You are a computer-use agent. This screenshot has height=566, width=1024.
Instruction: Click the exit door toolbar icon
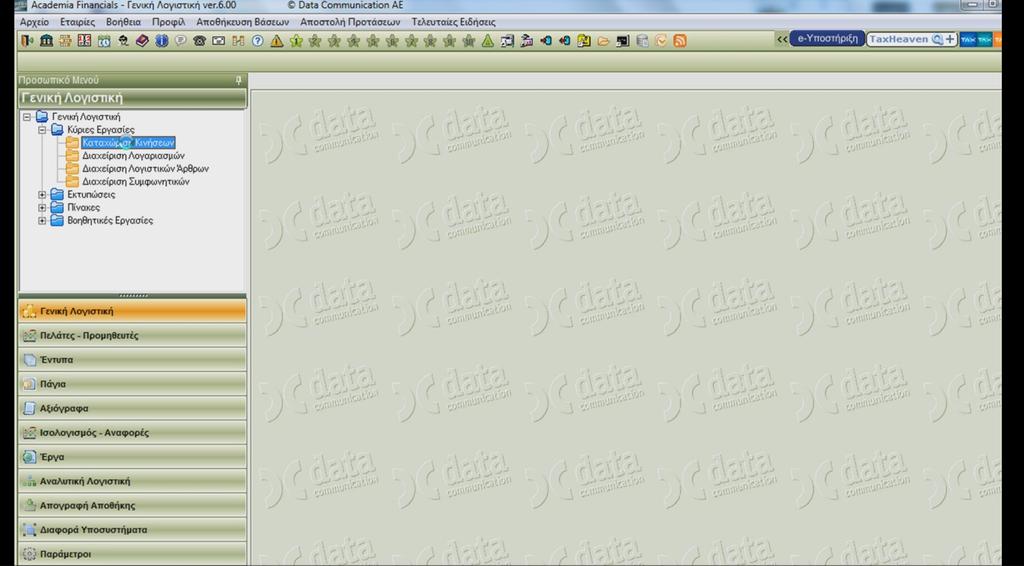coord(27,40)
